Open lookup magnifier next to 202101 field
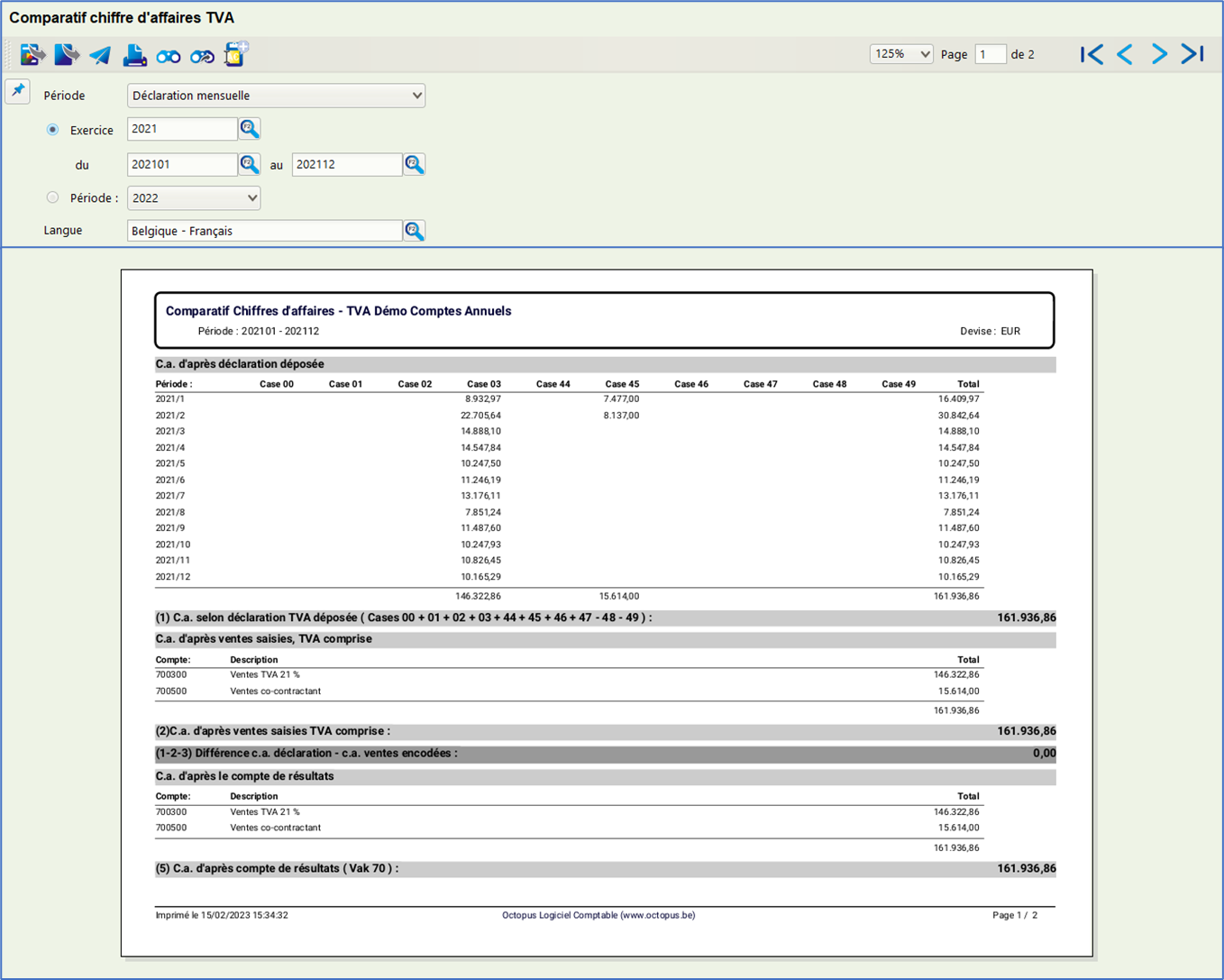Screen dimensions: 1224x980 click(250, 164)
